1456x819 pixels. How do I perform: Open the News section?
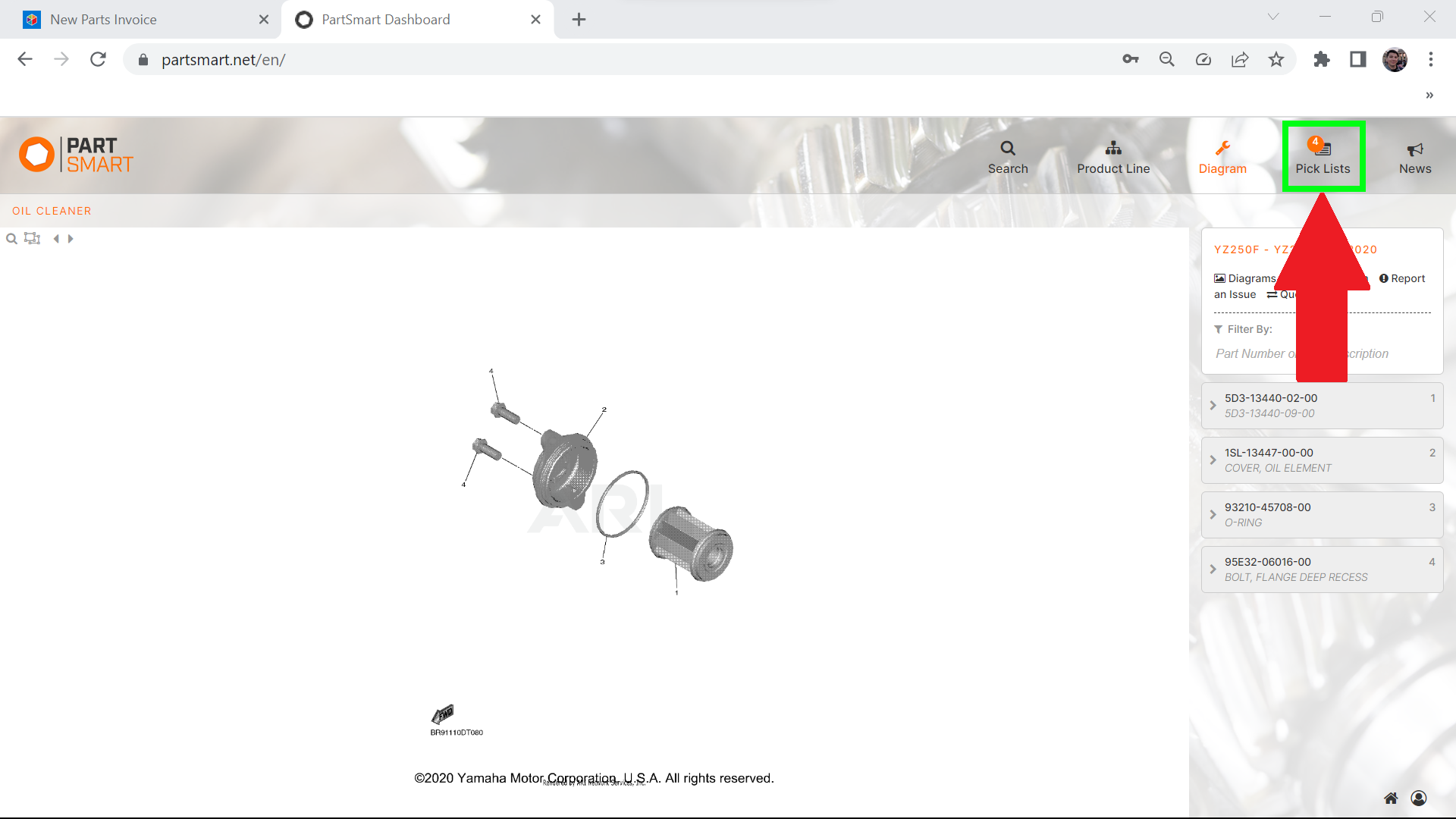coord(1414,157)
